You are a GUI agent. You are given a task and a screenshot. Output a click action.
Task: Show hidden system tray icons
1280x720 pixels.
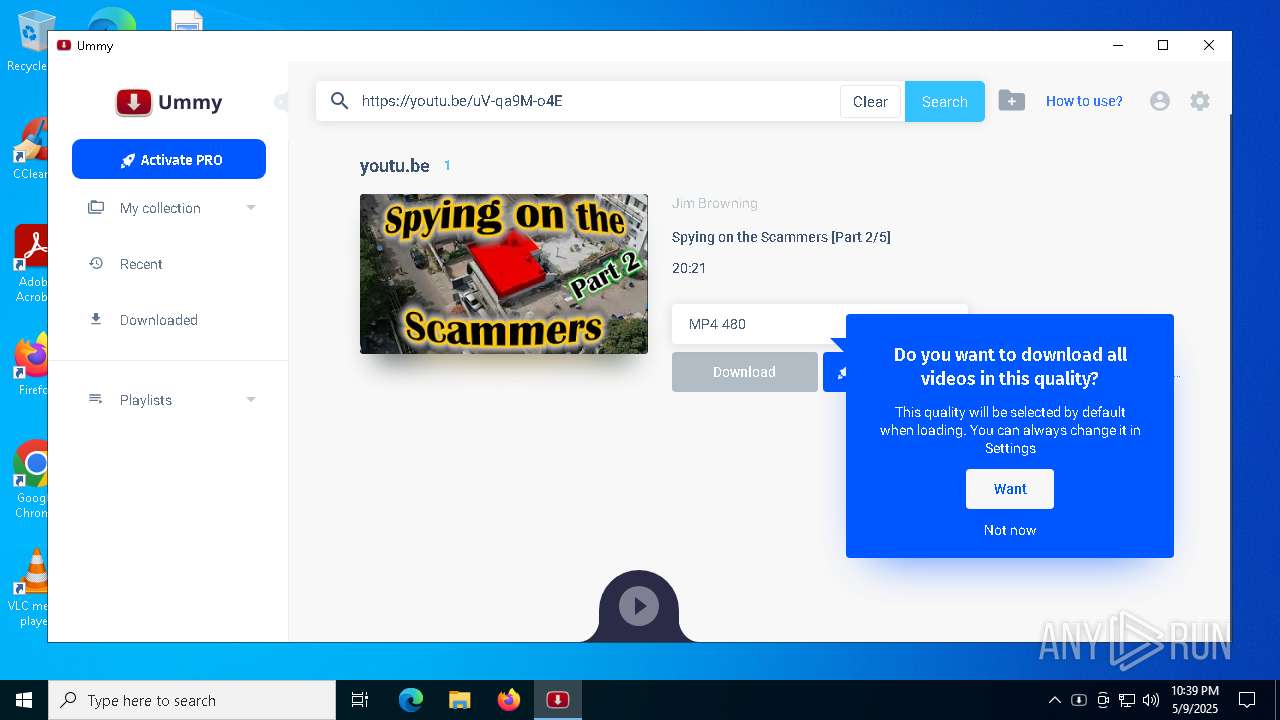click(1054, 700)
